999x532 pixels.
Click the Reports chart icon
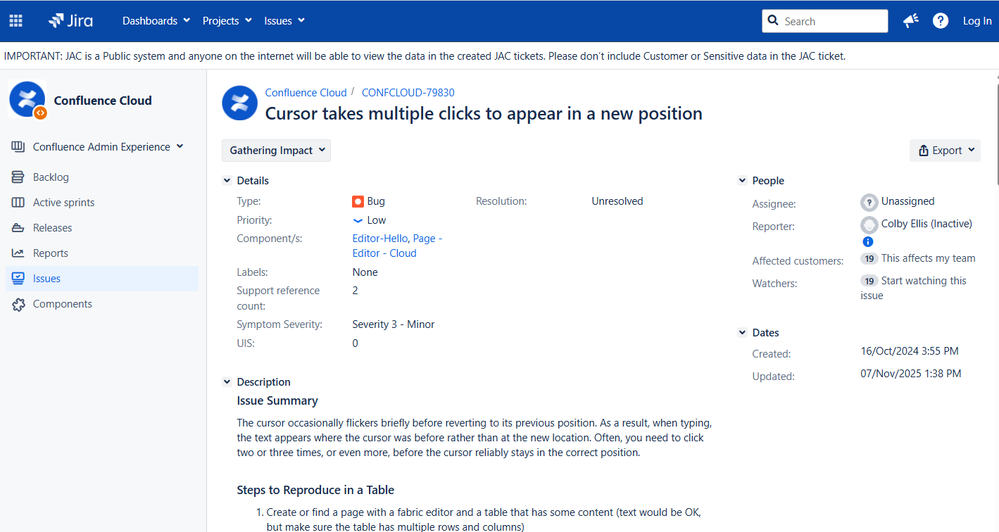[18, 253]
